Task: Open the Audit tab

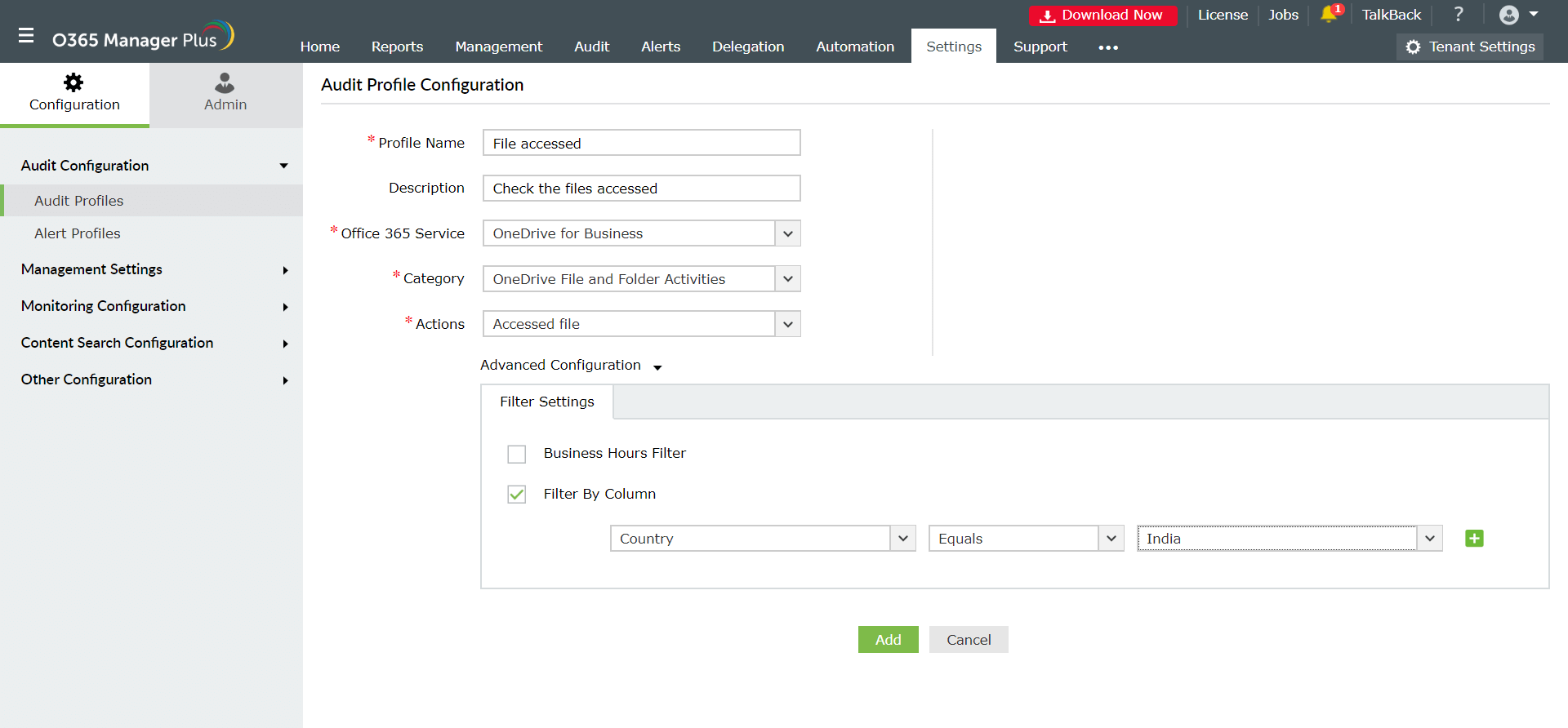Action: coord(591,47)
